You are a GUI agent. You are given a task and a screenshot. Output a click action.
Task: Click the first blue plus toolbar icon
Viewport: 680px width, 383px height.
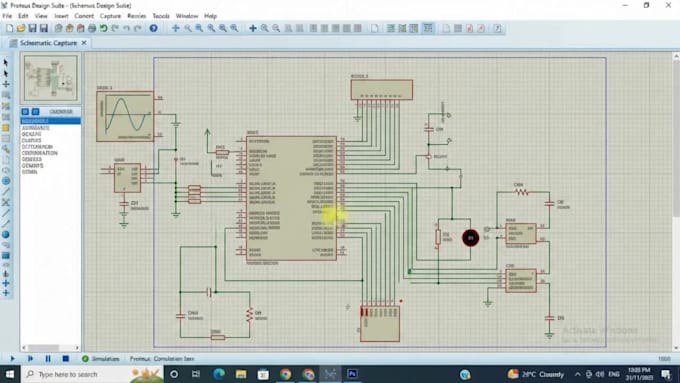176,28
